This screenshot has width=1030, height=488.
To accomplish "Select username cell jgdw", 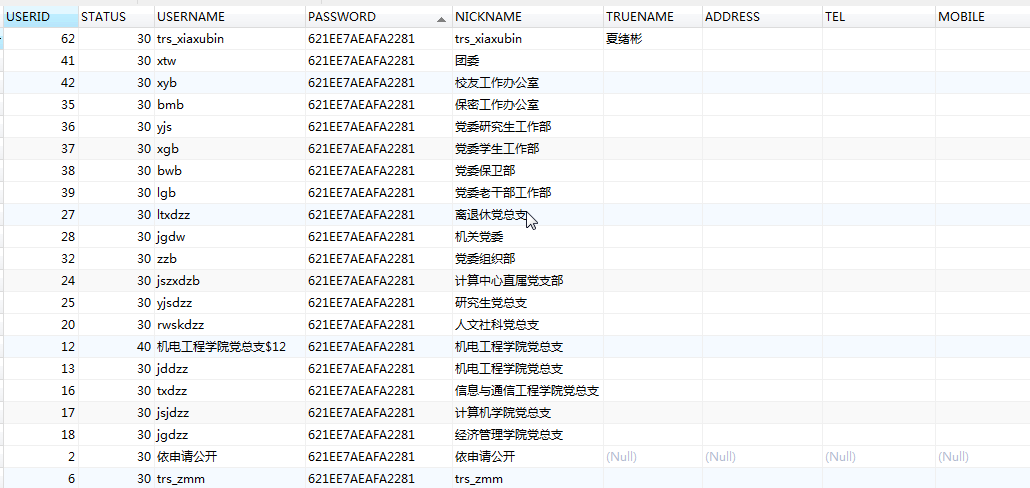I will click(x=231, y=237).
